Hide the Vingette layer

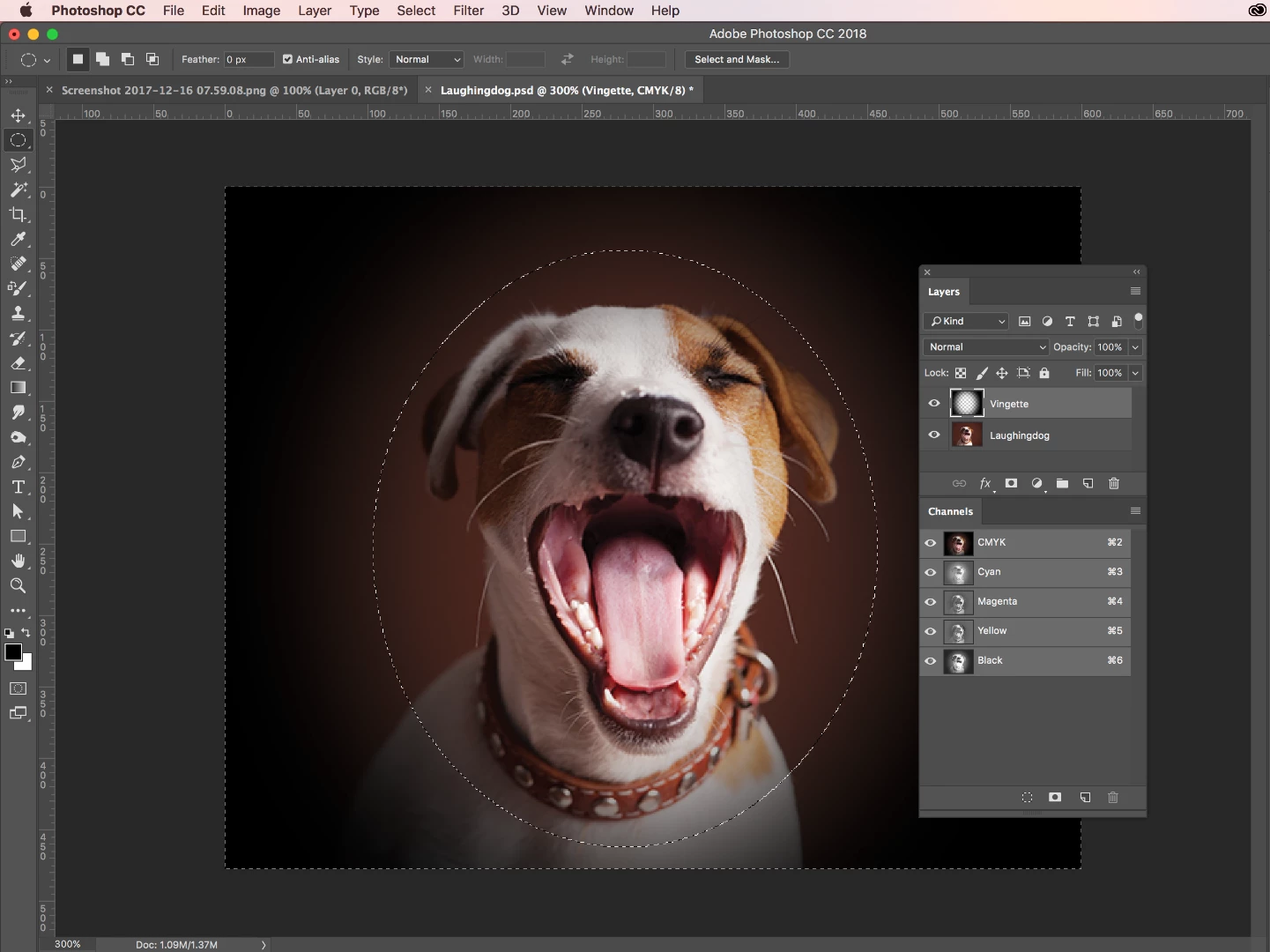point(934,404)
